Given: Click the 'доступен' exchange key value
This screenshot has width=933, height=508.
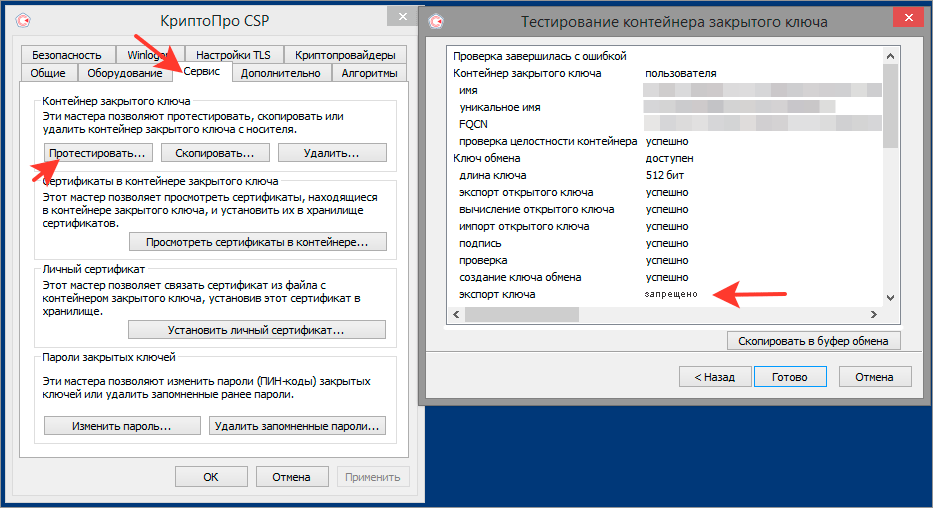Looking at the screenshot, I should click(669, 158).
